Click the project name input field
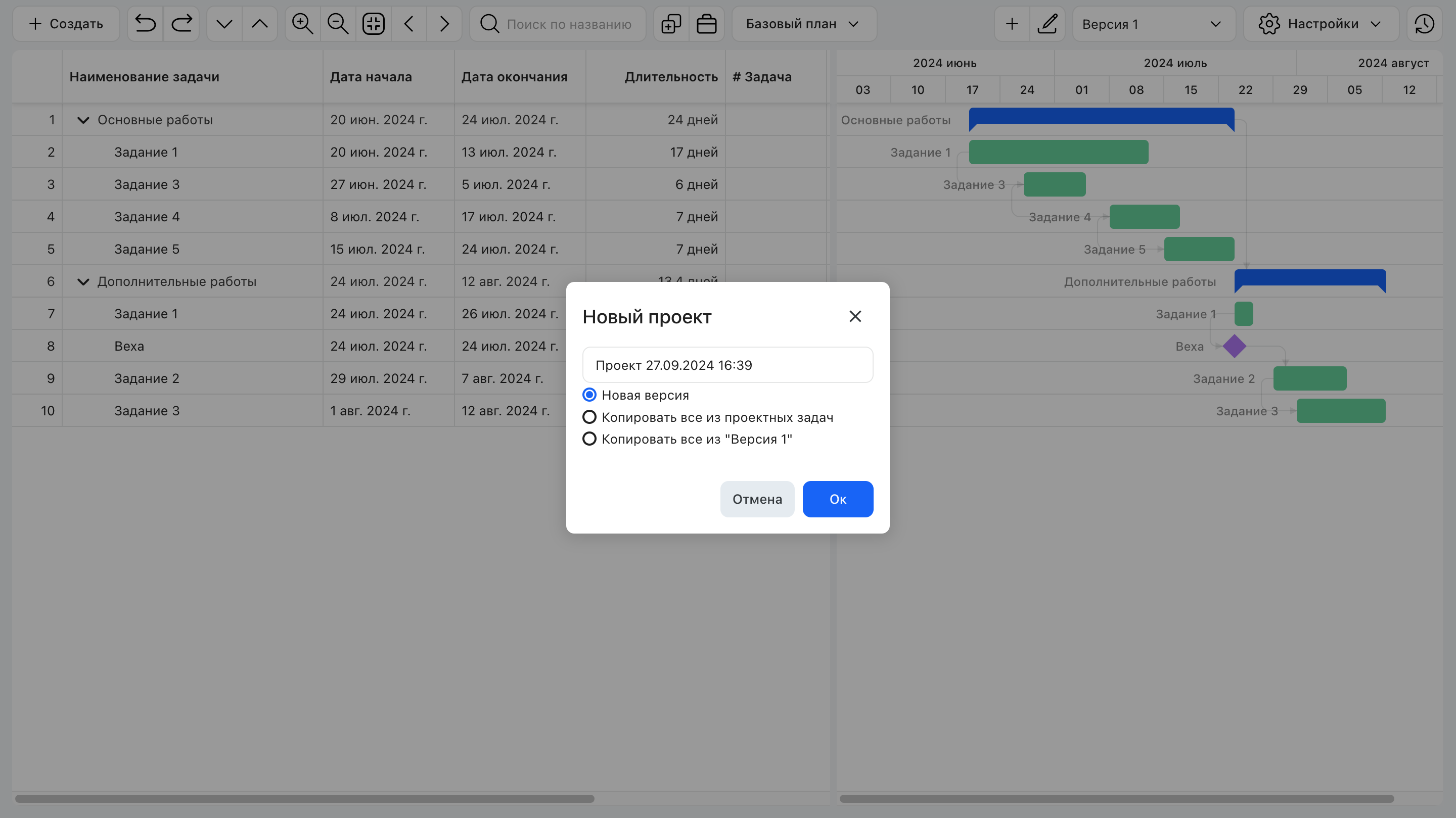The image size is (1456, 818). point(728,365)
